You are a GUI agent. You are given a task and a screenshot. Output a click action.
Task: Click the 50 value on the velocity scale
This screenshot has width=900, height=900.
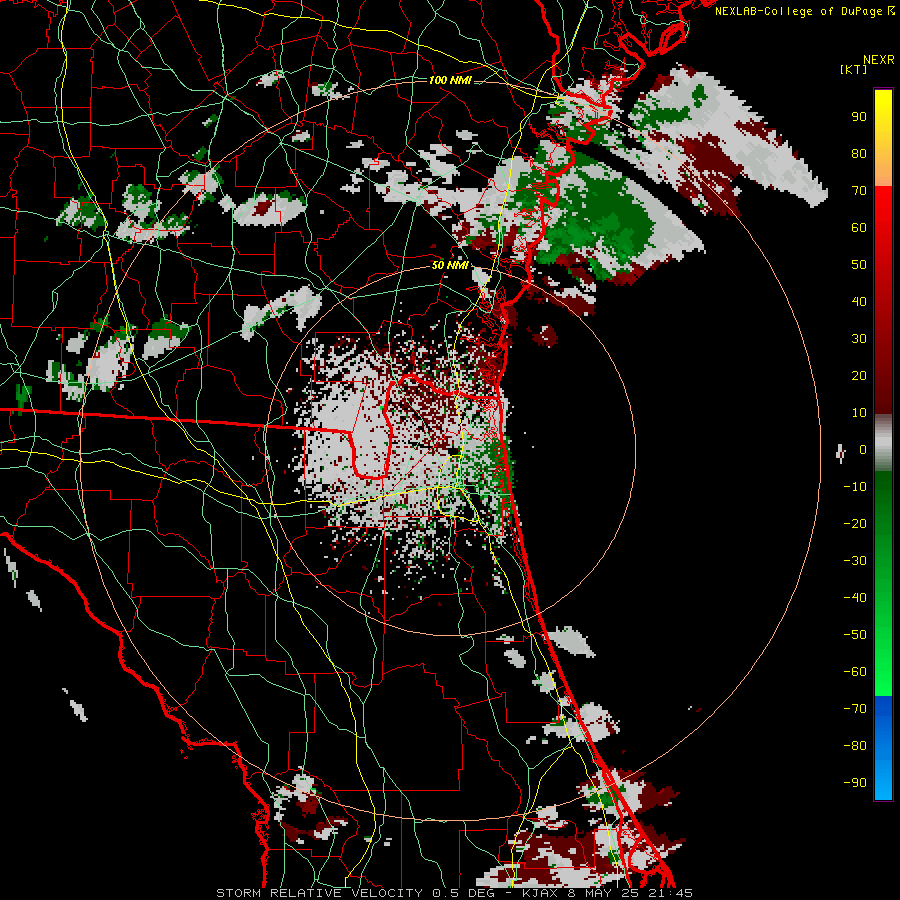859,265
